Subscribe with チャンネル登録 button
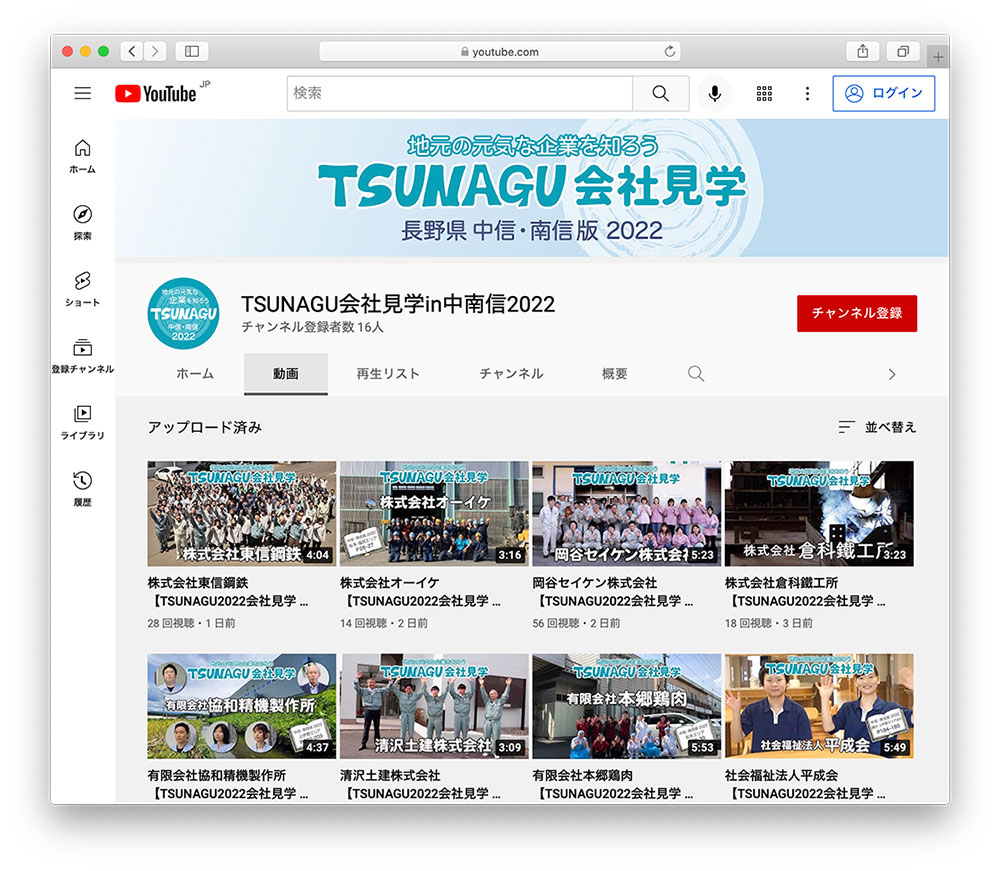 click(857, 313)
